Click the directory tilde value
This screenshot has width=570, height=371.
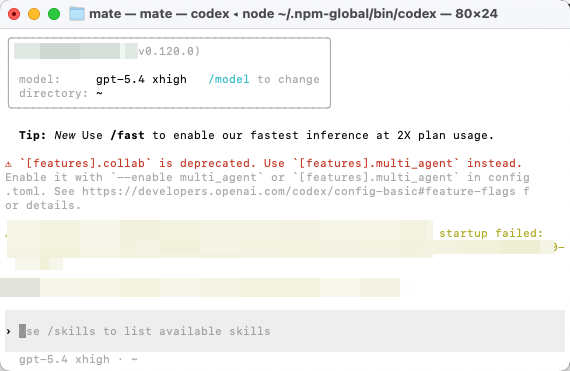tap(99, 93)
